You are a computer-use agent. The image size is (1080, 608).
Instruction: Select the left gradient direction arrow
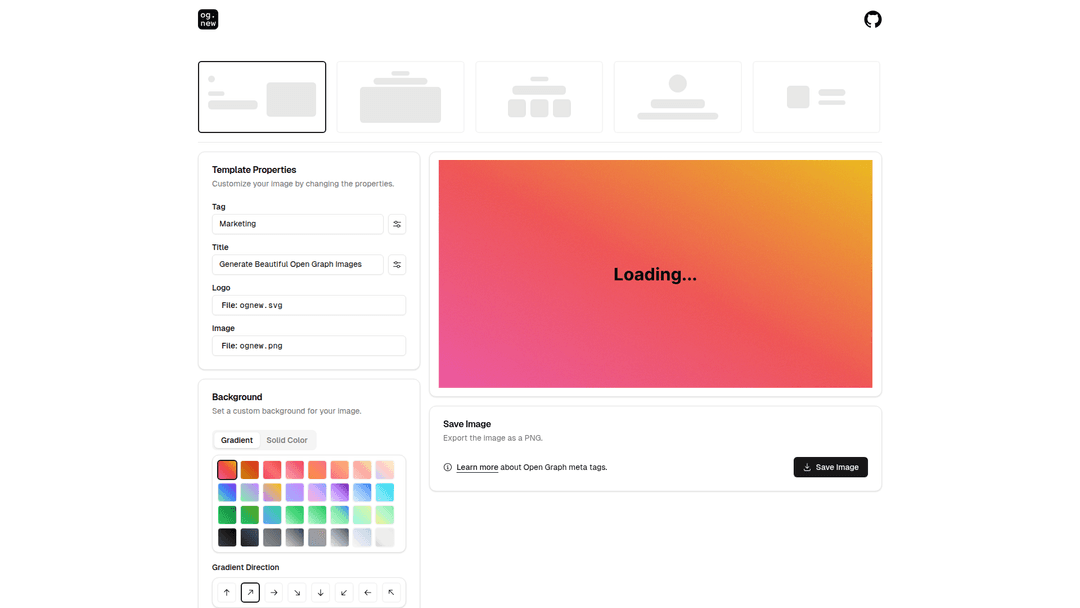tap(368, 593)
